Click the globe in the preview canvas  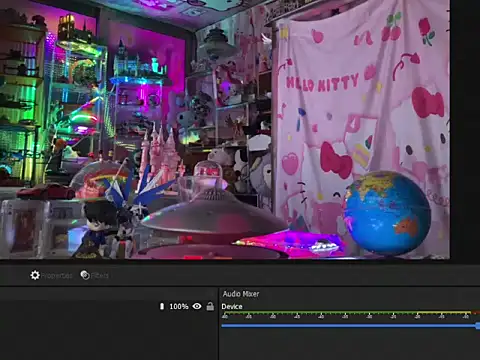tap(387, 213)
